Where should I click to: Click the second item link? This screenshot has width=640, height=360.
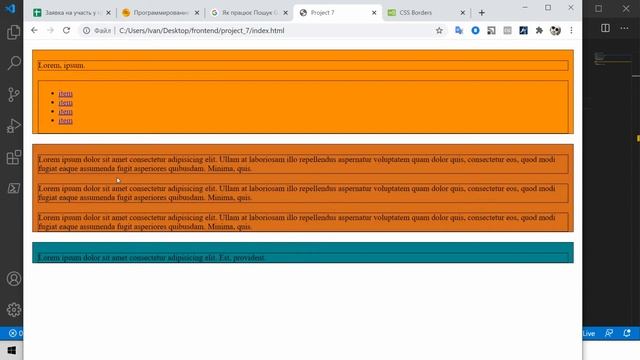(65, 103)
